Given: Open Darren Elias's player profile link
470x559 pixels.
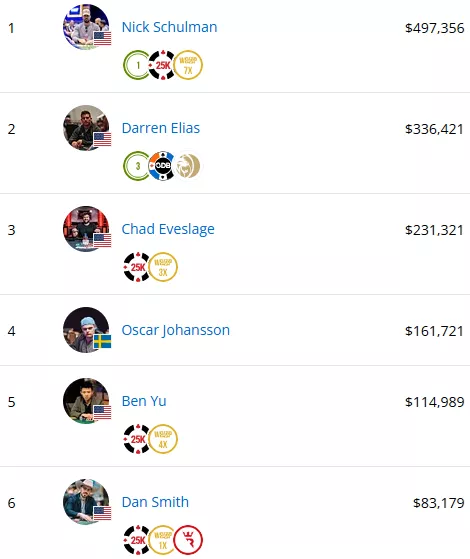Looking at the screenshot, I should tap(161, 128).
